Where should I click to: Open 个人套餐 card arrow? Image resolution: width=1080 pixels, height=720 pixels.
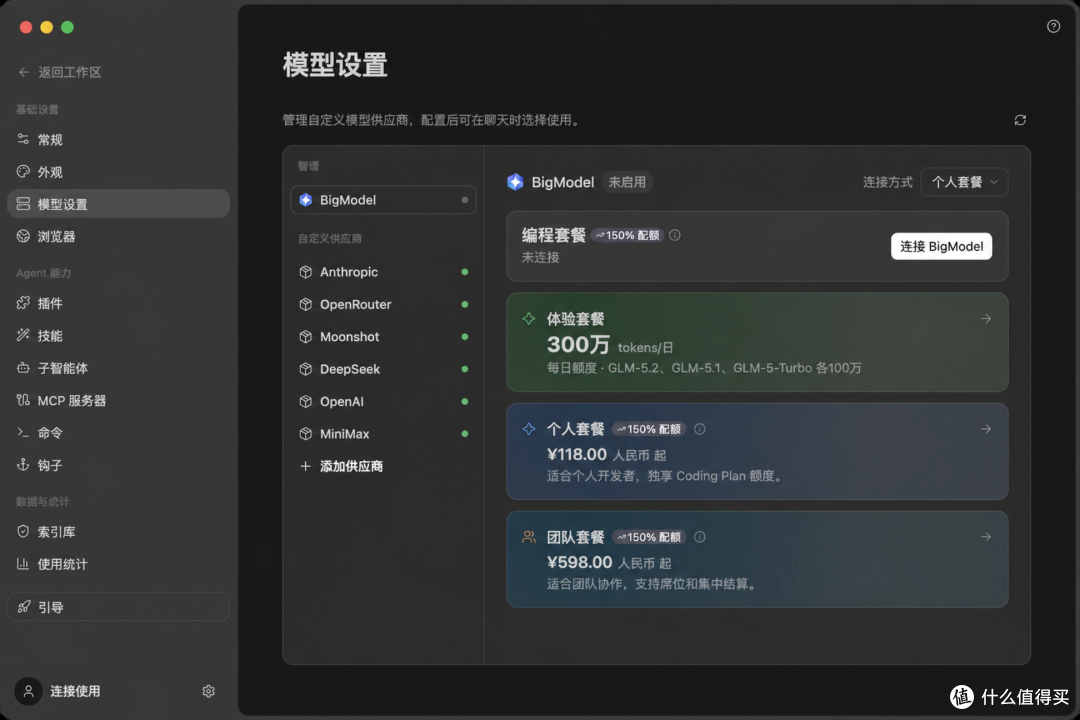coord(986,429)
